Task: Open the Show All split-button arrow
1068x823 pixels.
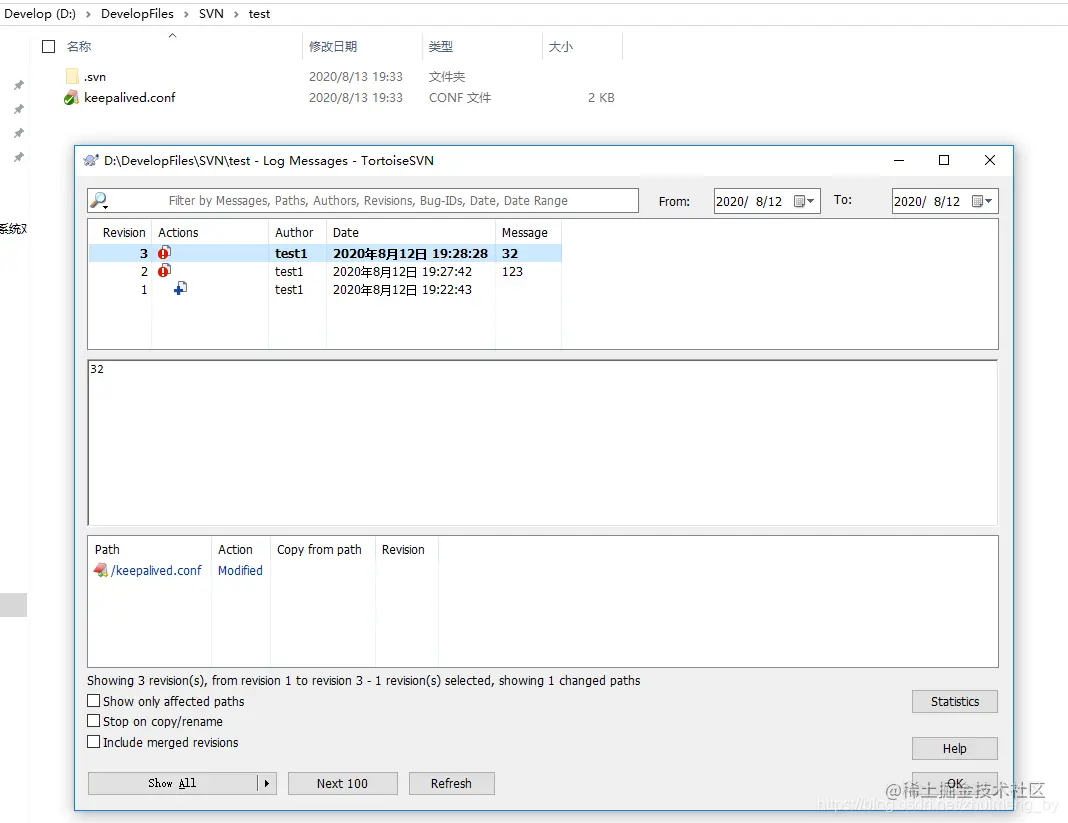Action: pyautogui.click(x=266, y=783)
